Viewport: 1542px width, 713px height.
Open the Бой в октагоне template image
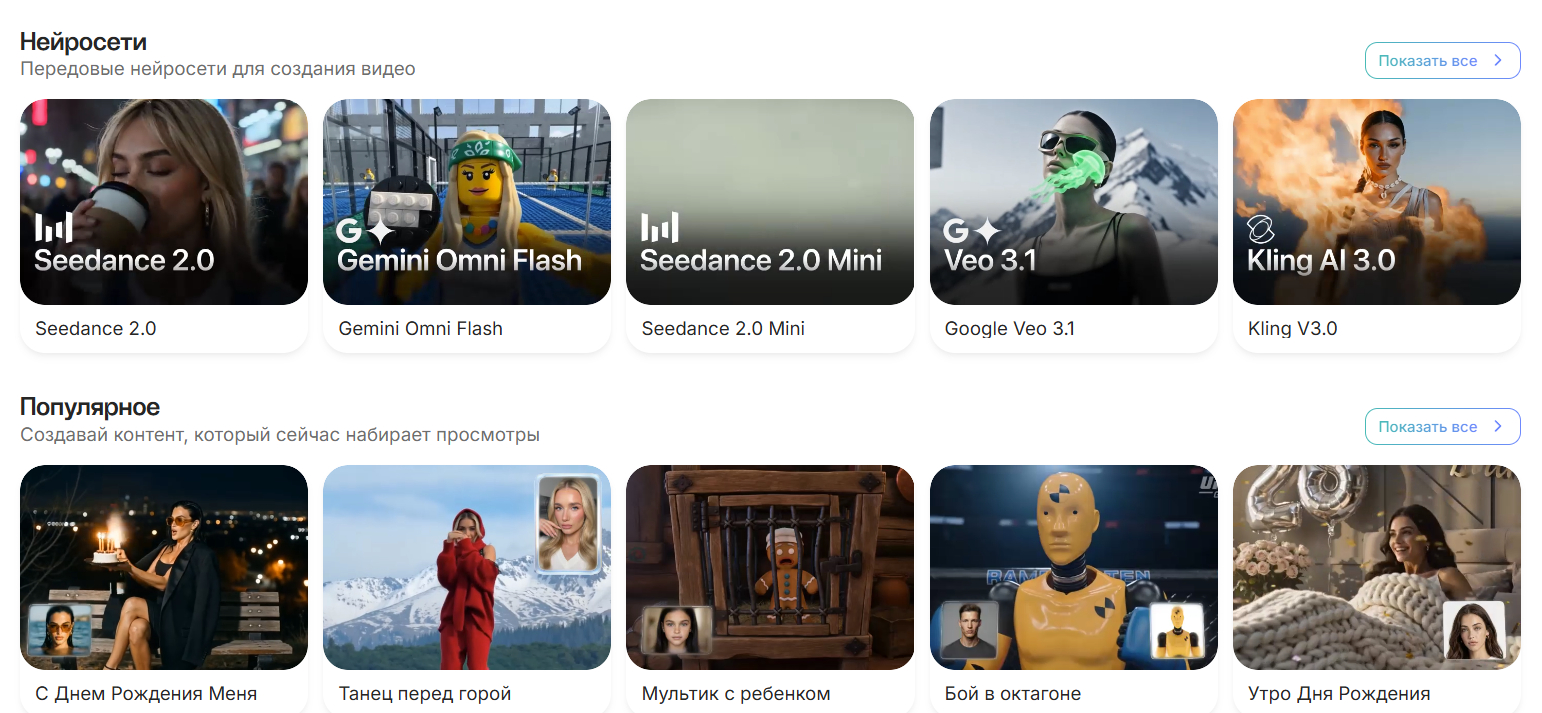tap(1074, 567)
